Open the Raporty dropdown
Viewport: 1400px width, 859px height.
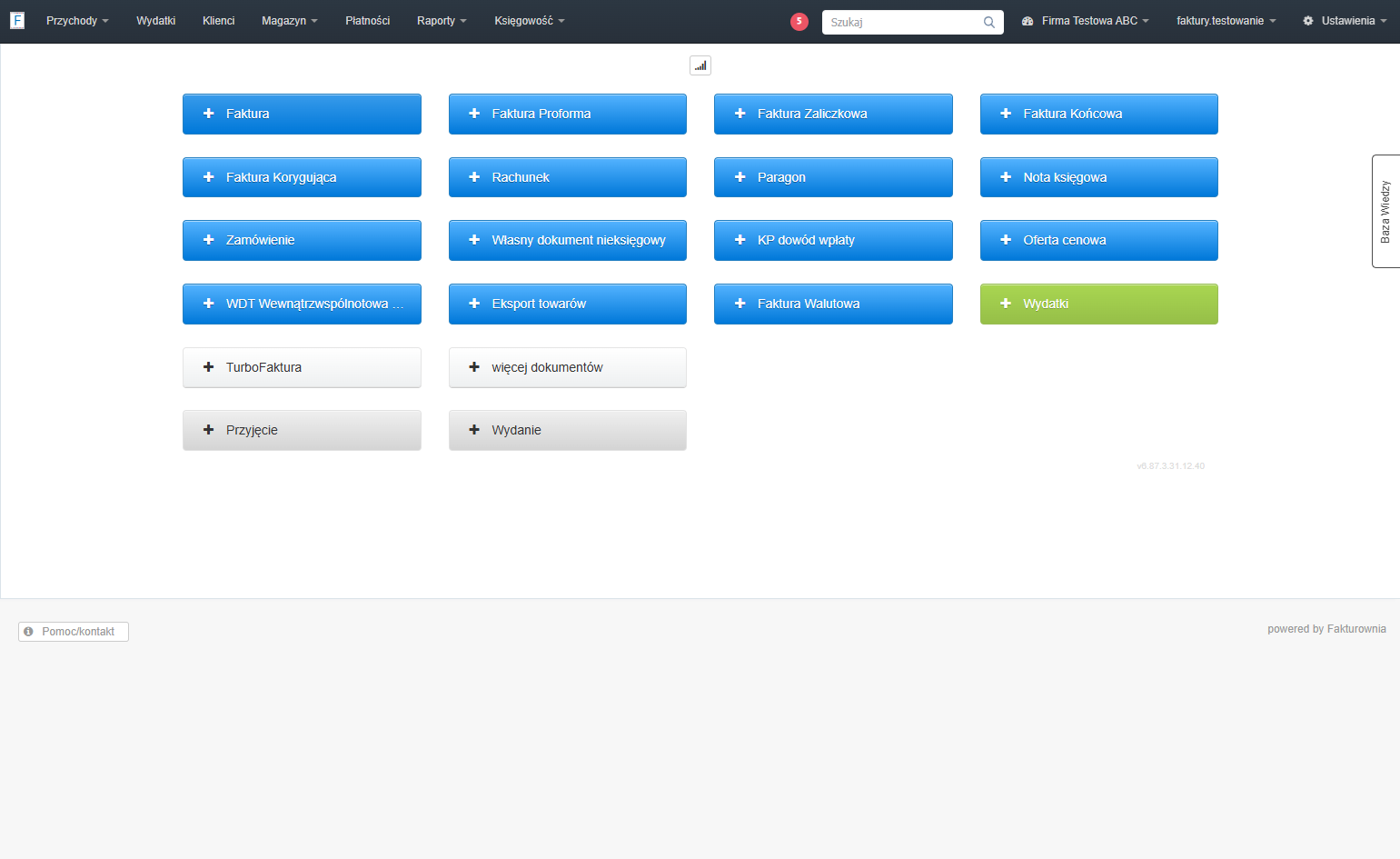click(x=442, y=21)
